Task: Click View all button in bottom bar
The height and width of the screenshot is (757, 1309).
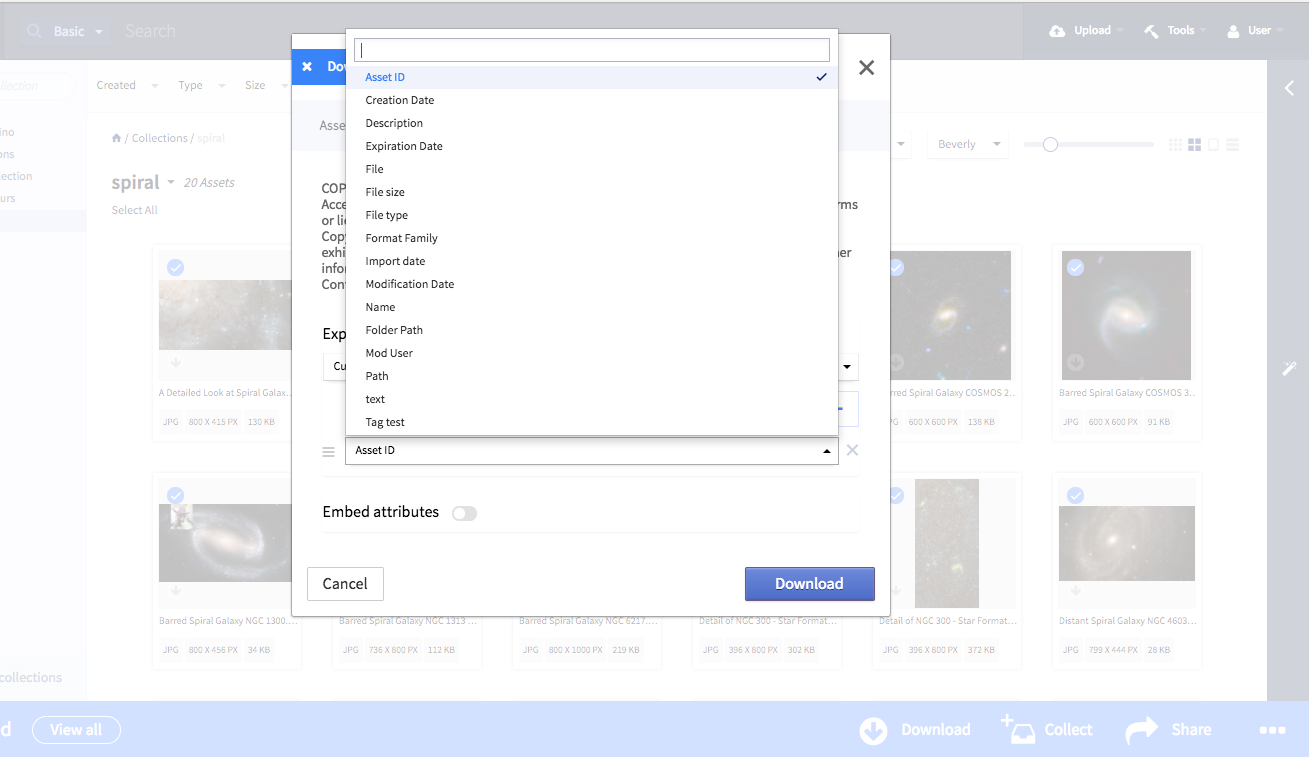Action: pos(76,730)
